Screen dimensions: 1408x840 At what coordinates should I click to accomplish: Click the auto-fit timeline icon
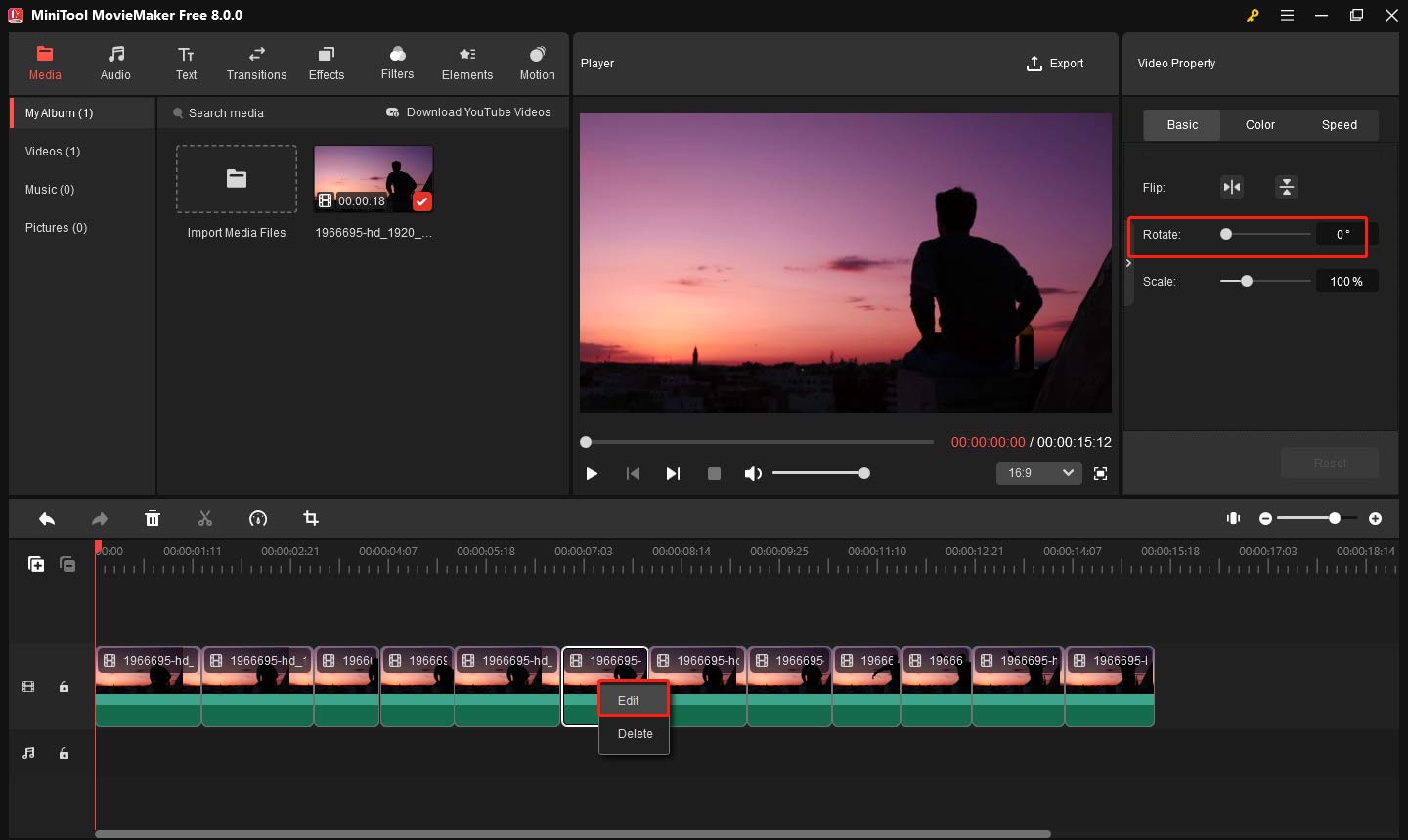[x=1234, y=518]
